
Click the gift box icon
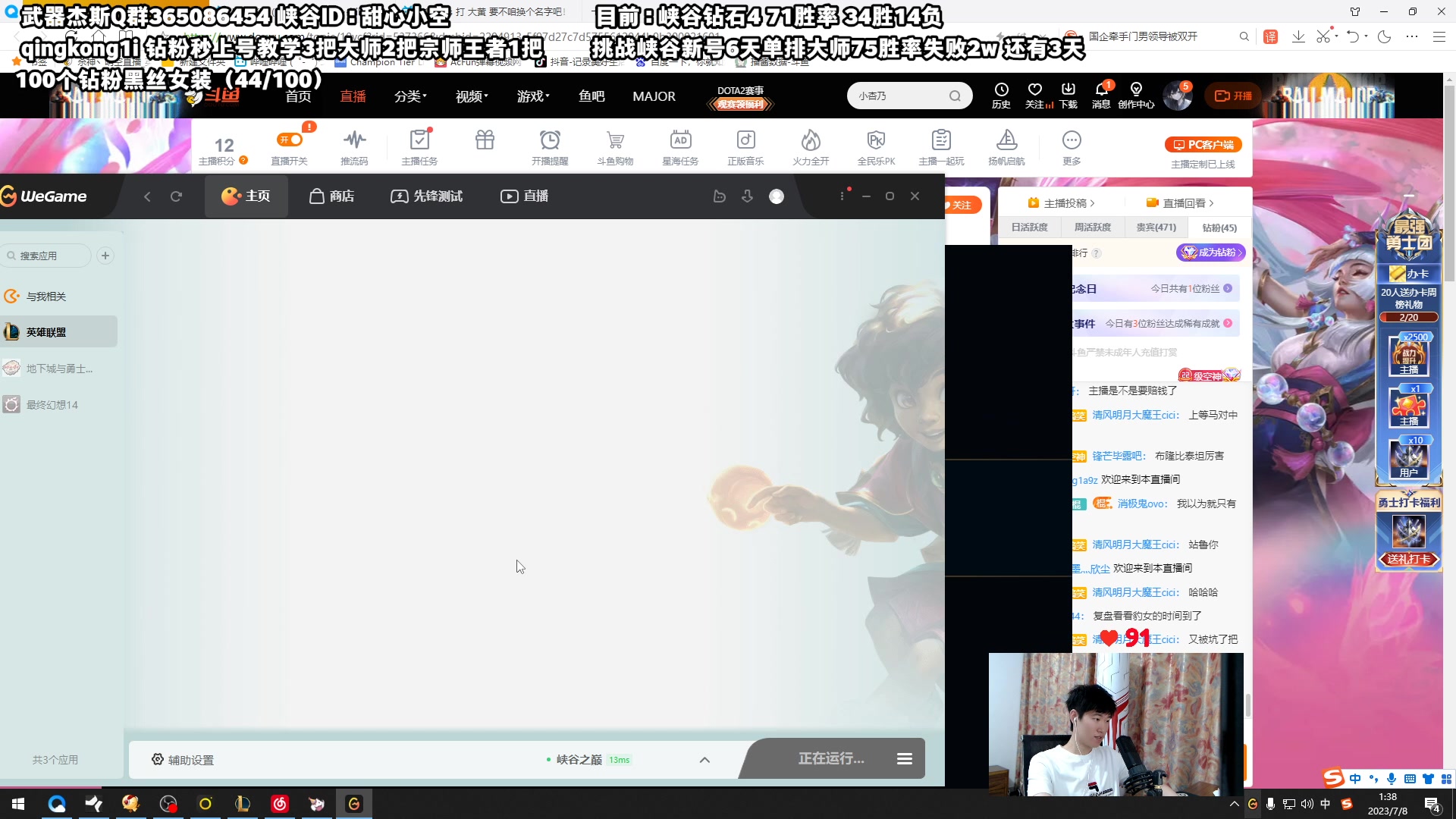(485, 140)
